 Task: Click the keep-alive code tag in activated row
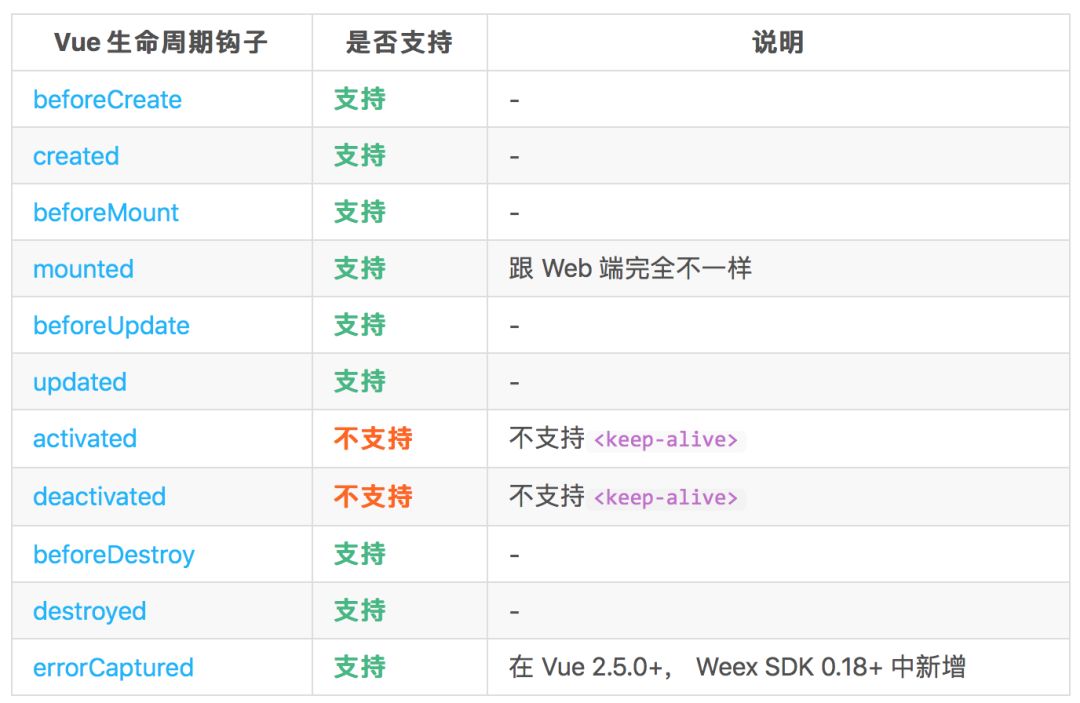click(x=666, y=440)
